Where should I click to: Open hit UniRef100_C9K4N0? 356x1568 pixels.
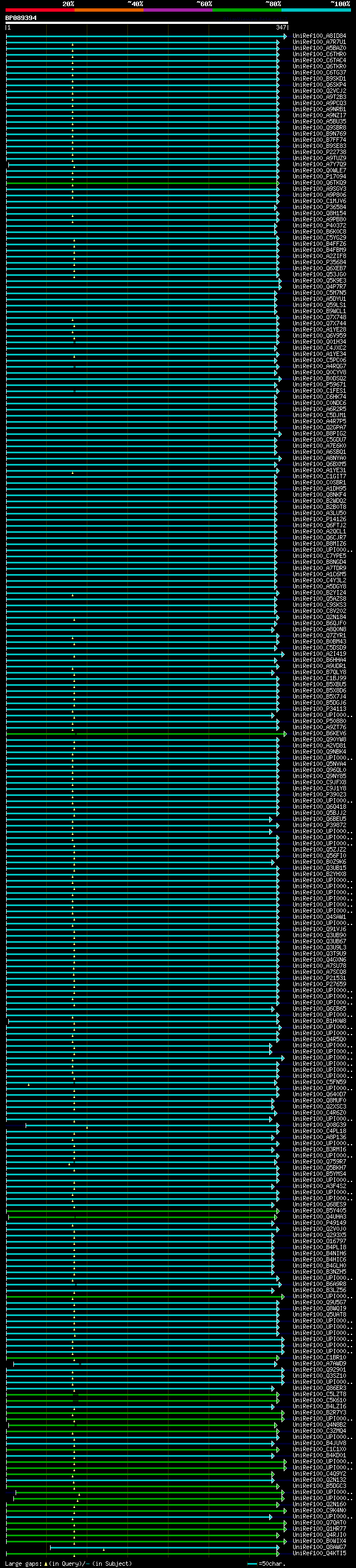point(319,1510)
